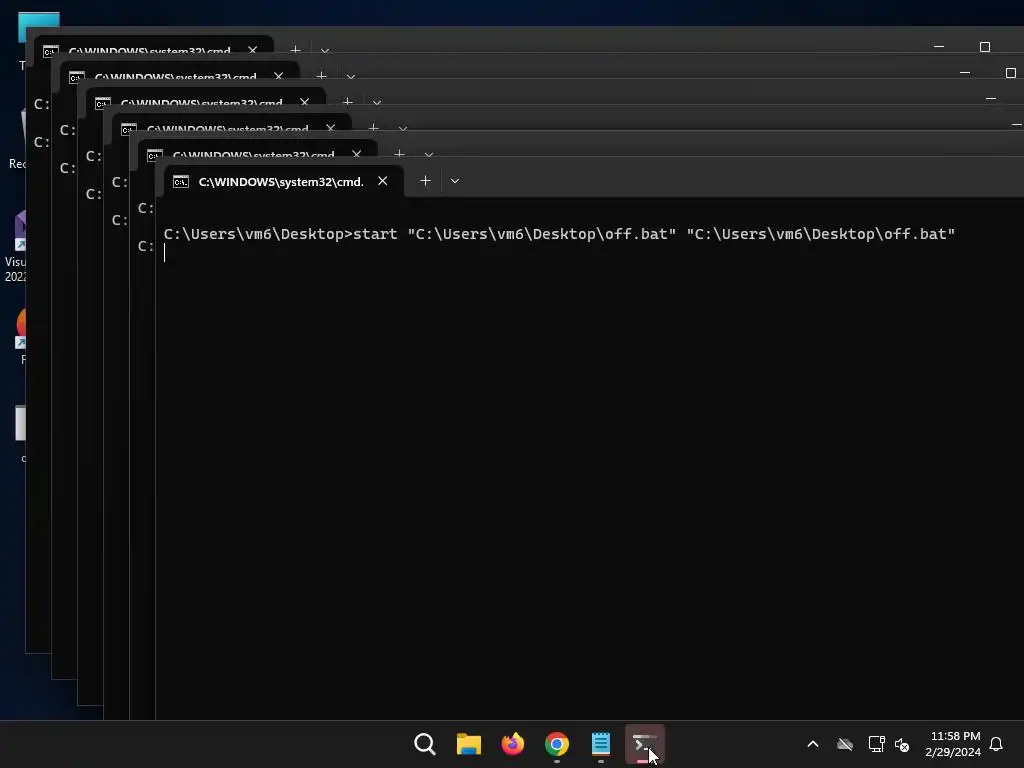
Task: Minimize the second-from-back terminal window
Action: coord(965,72)
